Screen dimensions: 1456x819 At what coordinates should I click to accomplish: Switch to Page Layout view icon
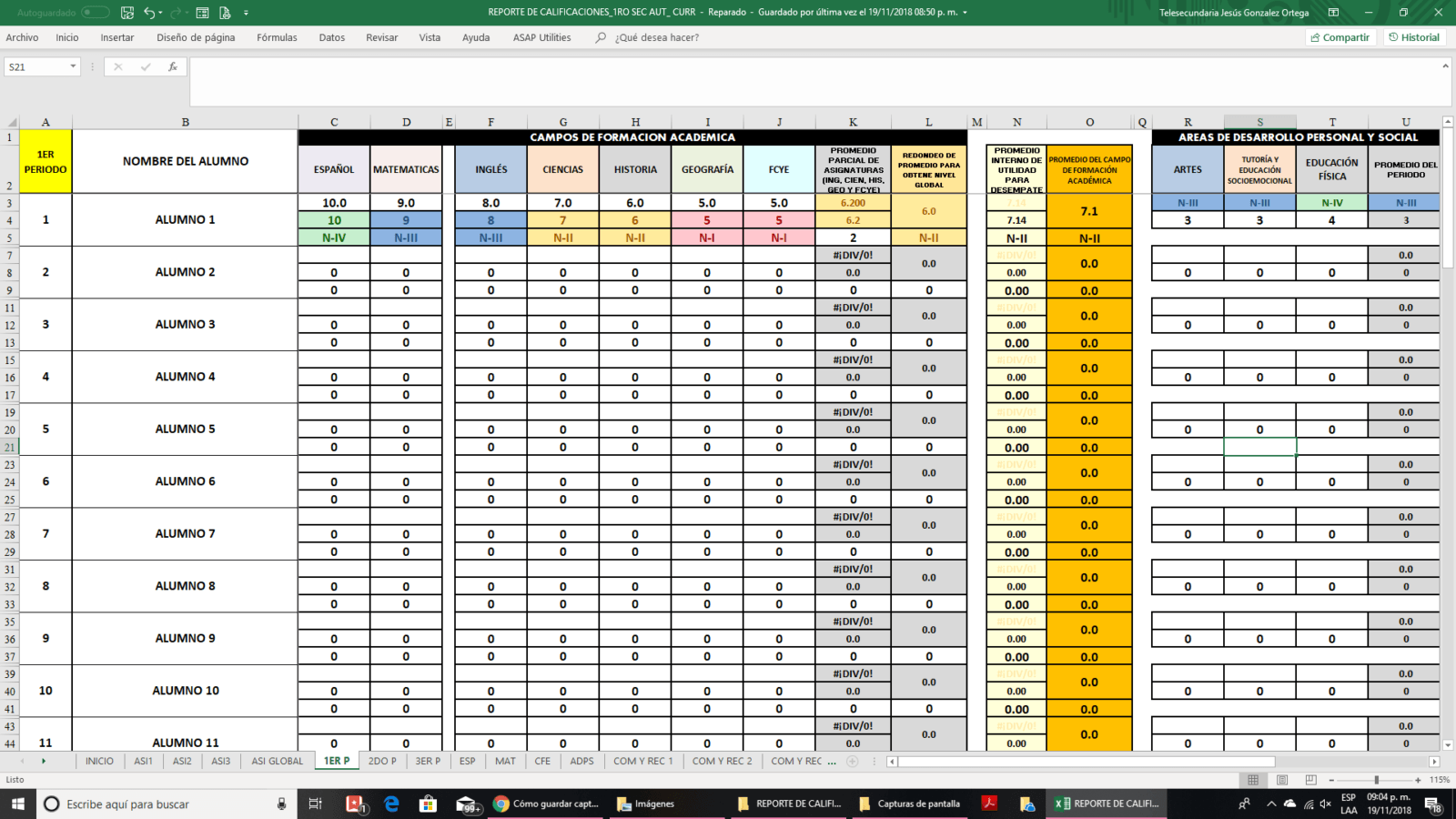point(1282,780)
